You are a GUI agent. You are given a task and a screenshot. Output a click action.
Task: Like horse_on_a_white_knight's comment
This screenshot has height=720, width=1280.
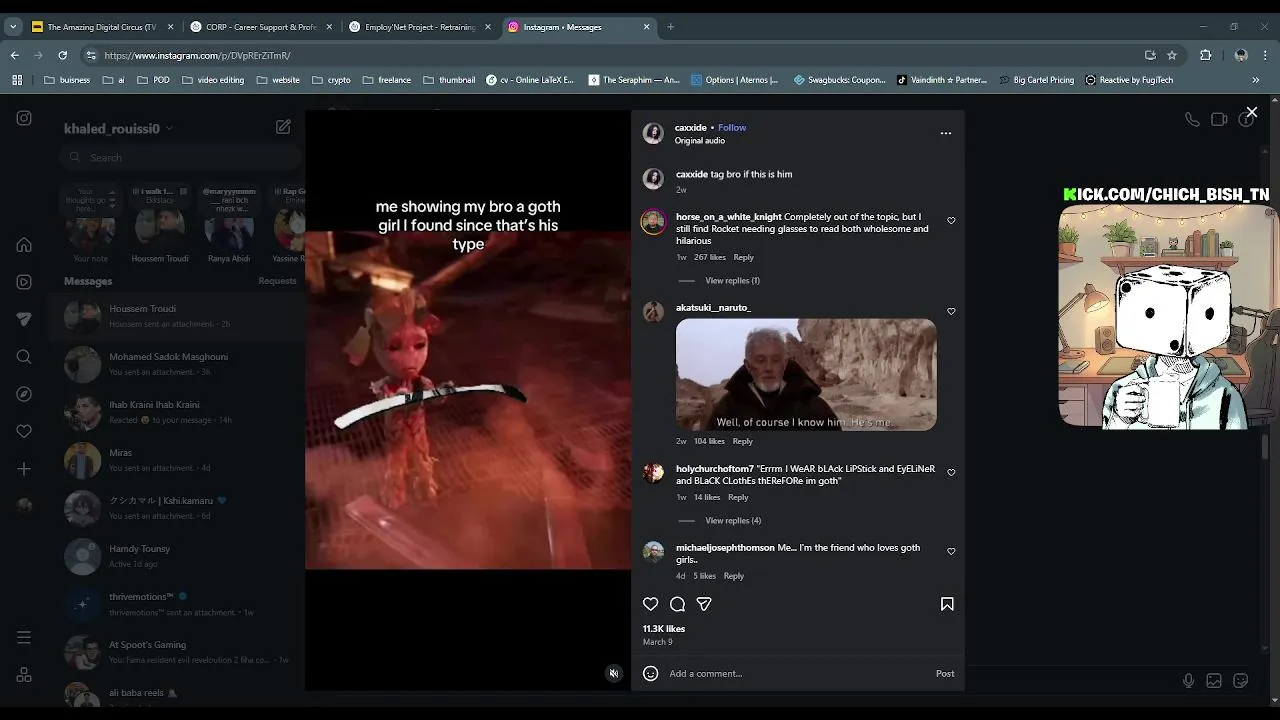coord(951,221)
